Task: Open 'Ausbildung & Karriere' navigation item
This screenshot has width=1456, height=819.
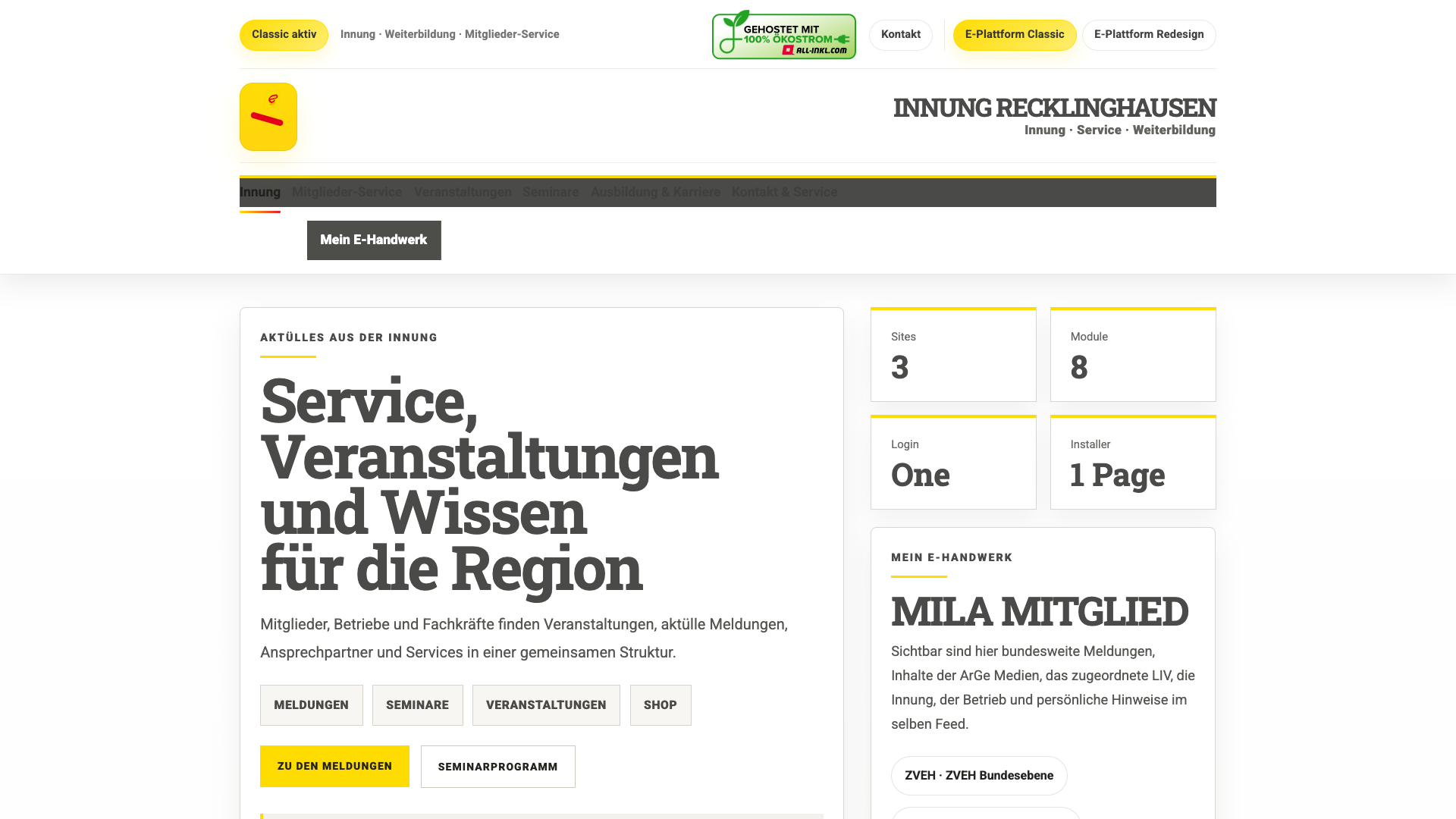Action: click(655, 192)
